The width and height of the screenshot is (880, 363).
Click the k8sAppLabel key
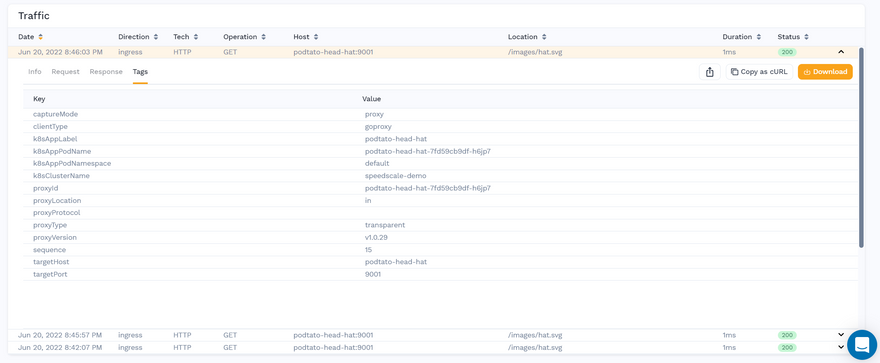(x=55, y=139)
